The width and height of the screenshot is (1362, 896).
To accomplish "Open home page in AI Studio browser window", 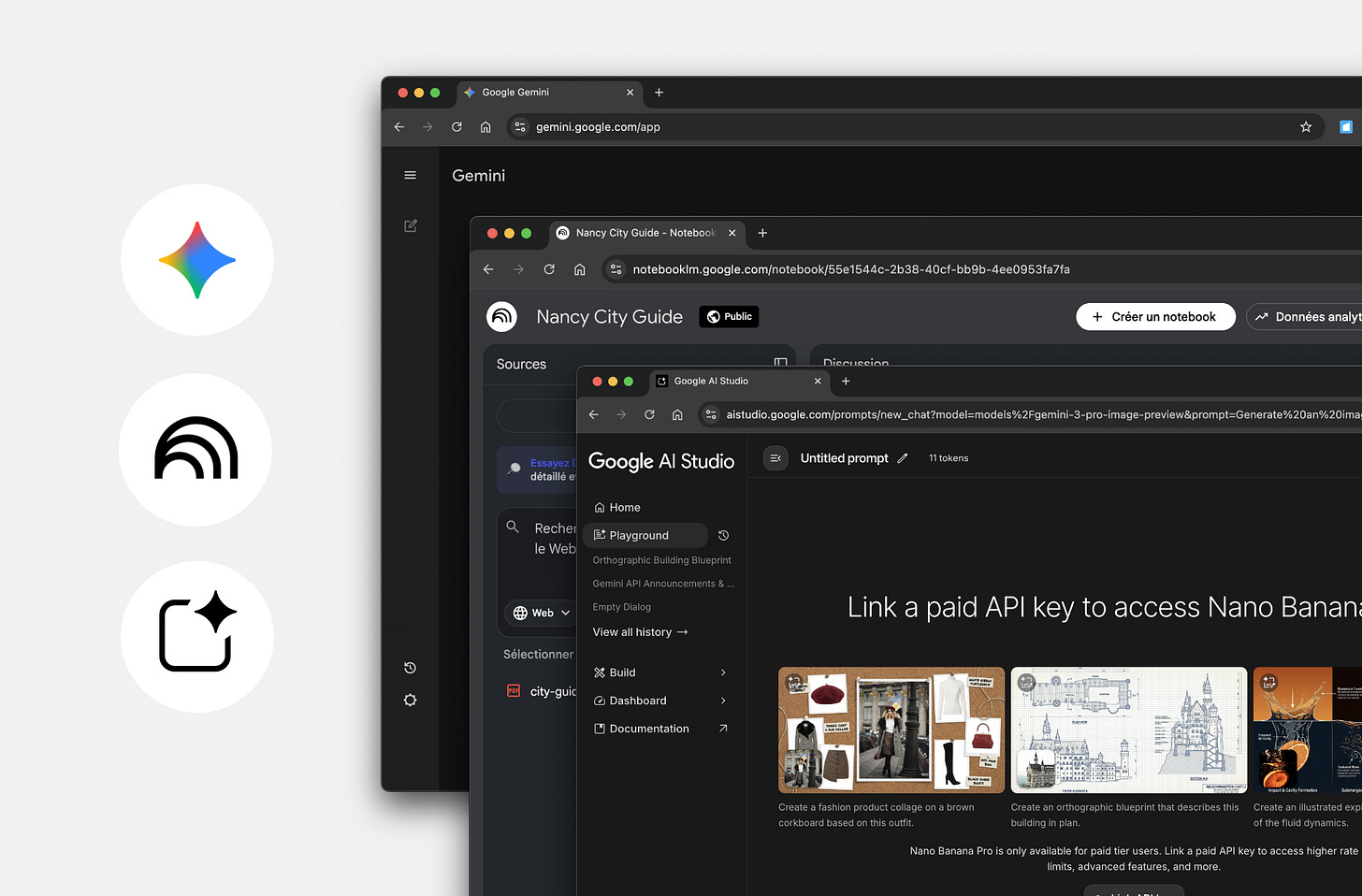I will pyautogui.click(x=677, y=414).
